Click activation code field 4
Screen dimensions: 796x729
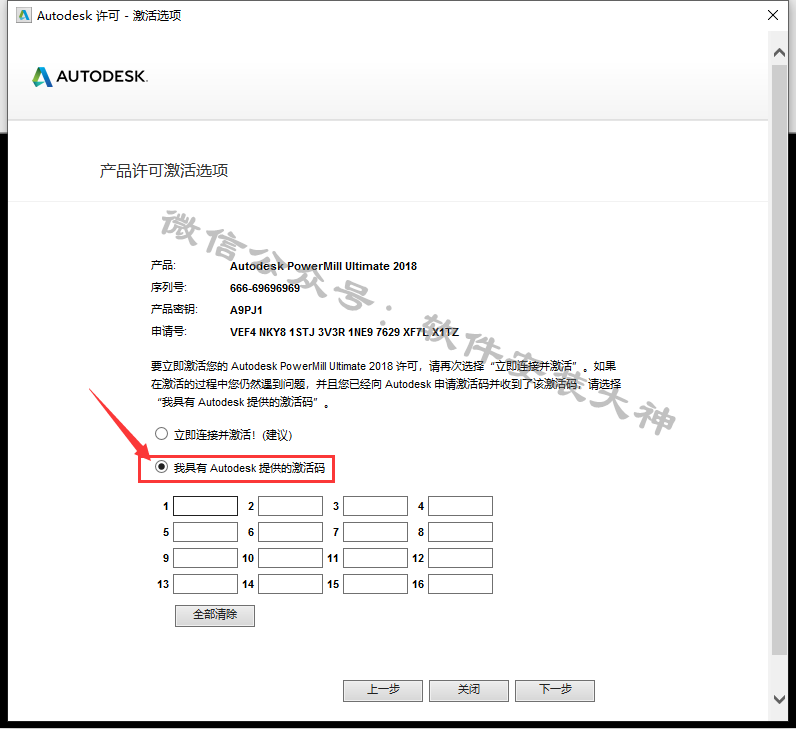click(x=460, y=506)
